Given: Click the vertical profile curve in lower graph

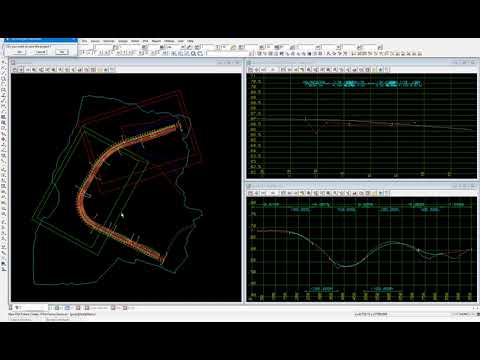Looking at the screenshot, I should click(x=347, y=266).
